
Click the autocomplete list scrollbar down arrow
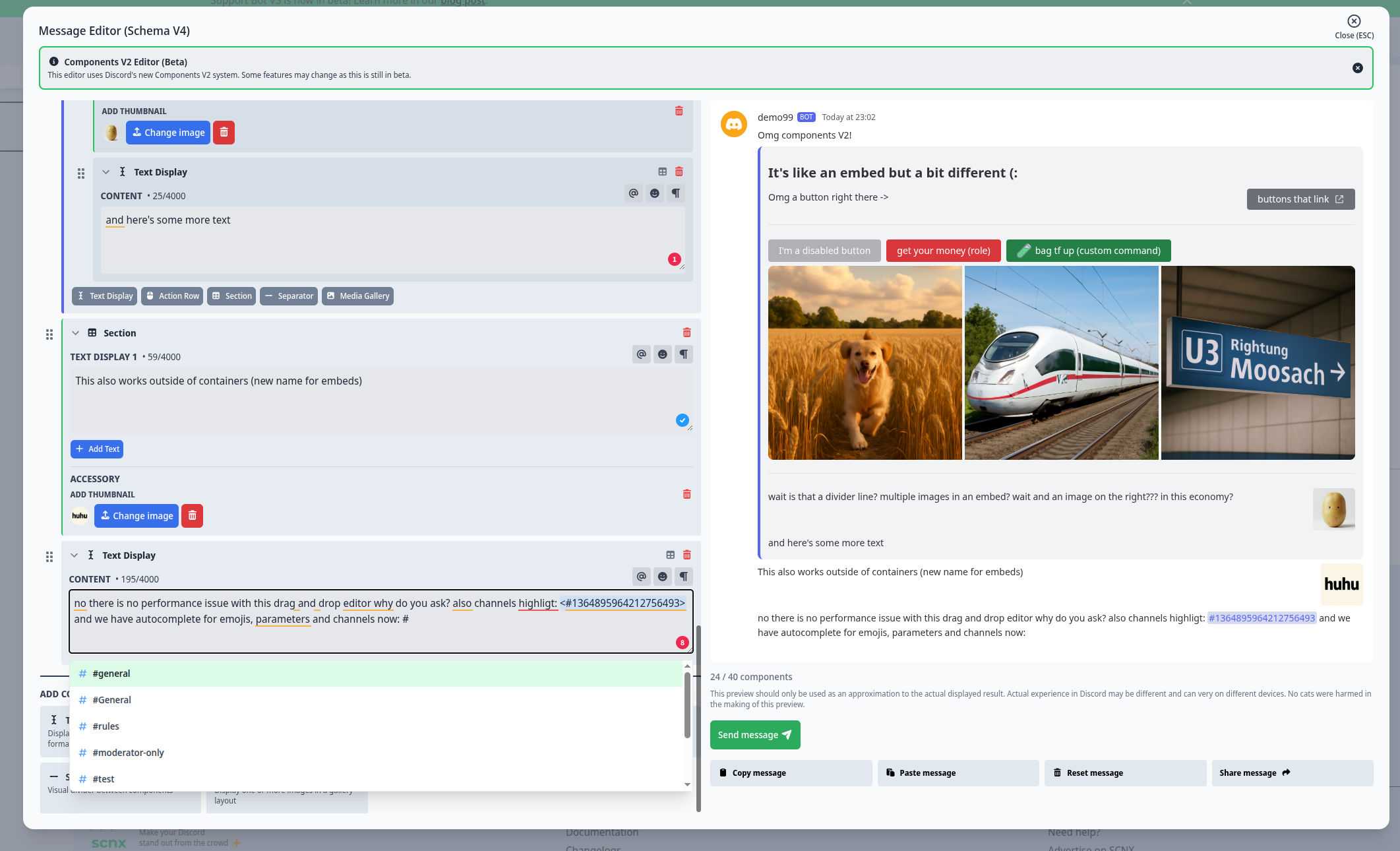[687, 784]
